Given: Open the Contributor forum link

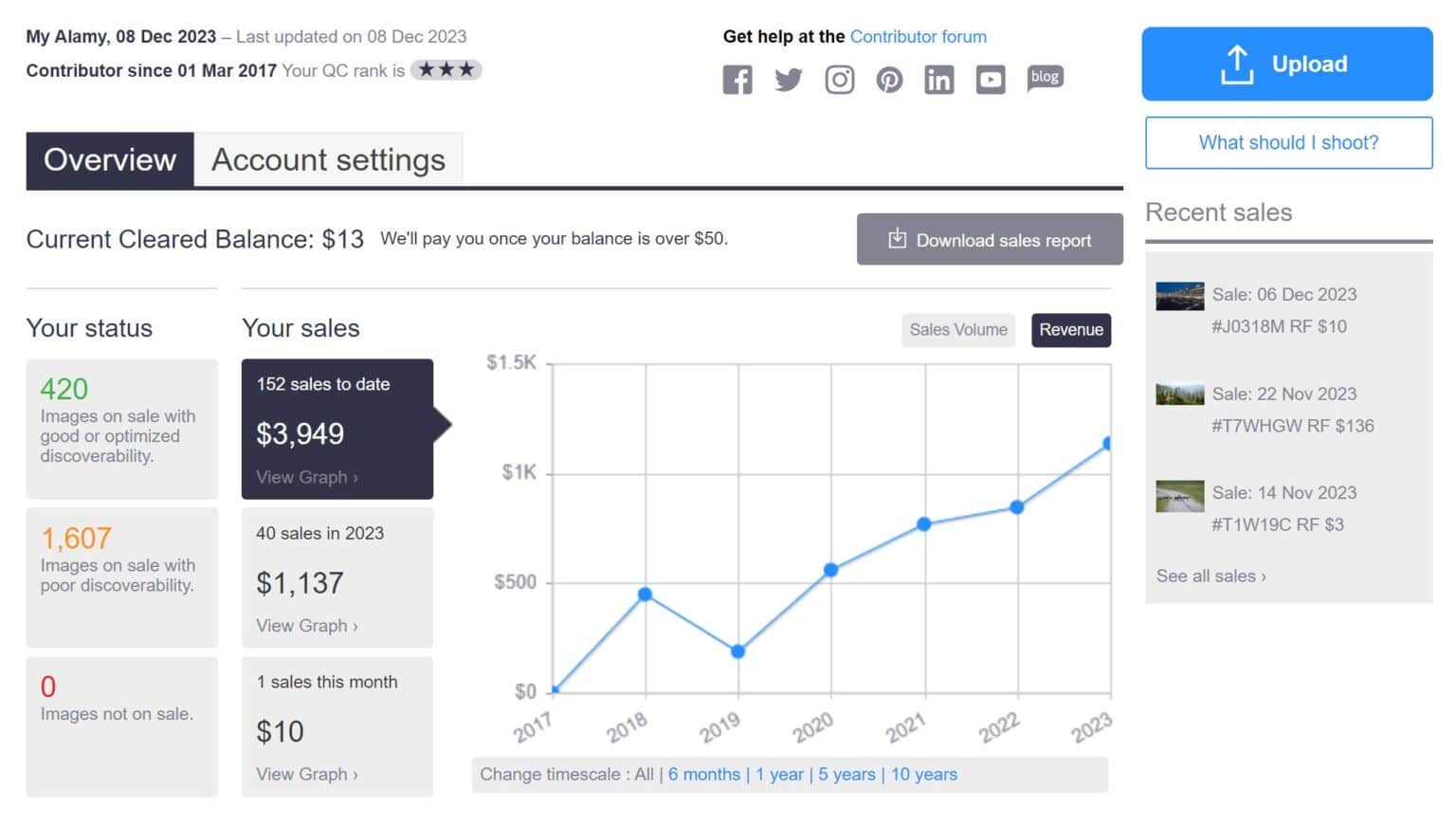Looking at the screenshot, I should click(918, 36).
